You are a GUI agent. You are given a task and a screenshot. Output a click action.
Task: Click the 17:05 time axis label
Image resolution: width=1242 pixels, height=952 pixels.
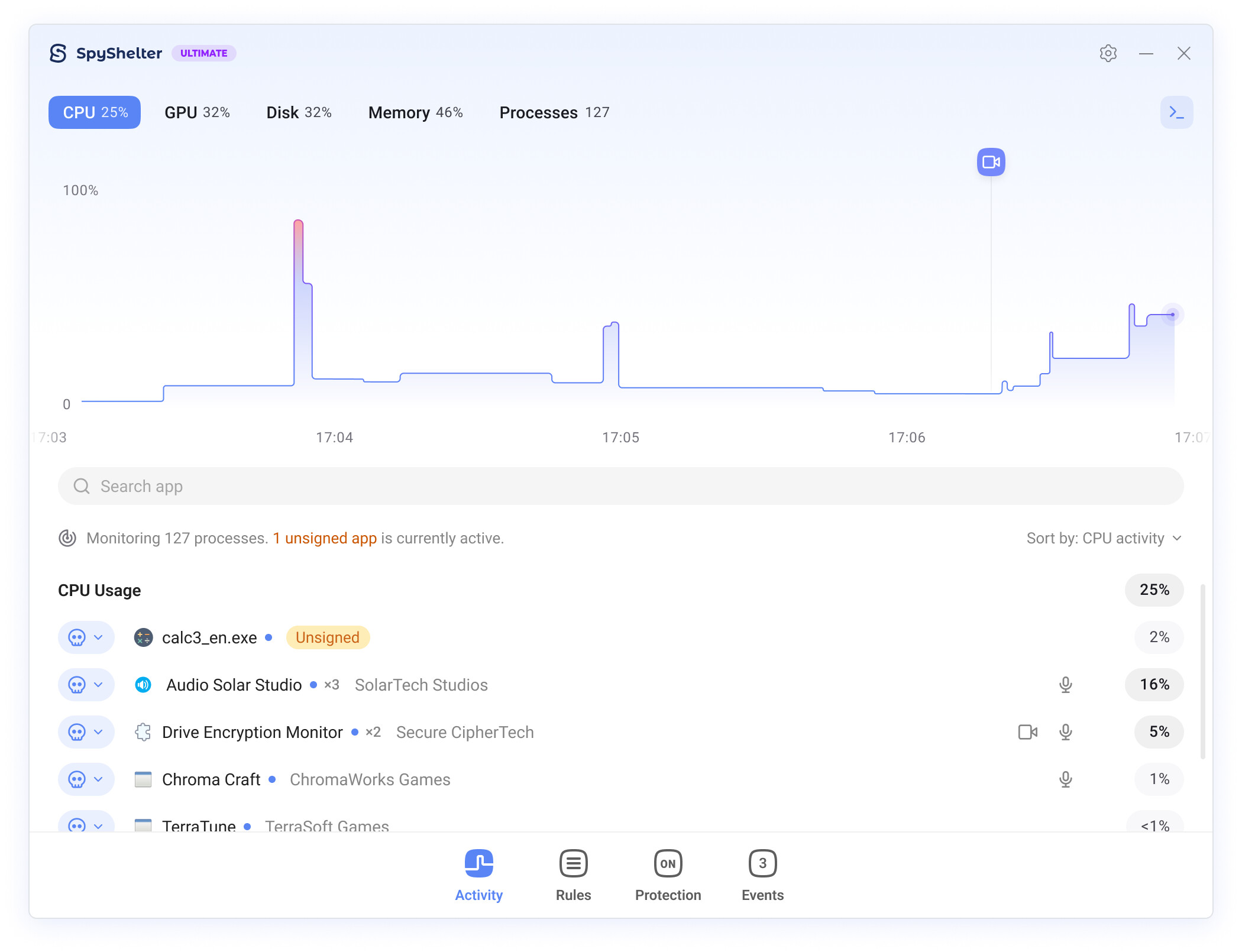pos(620,438)
